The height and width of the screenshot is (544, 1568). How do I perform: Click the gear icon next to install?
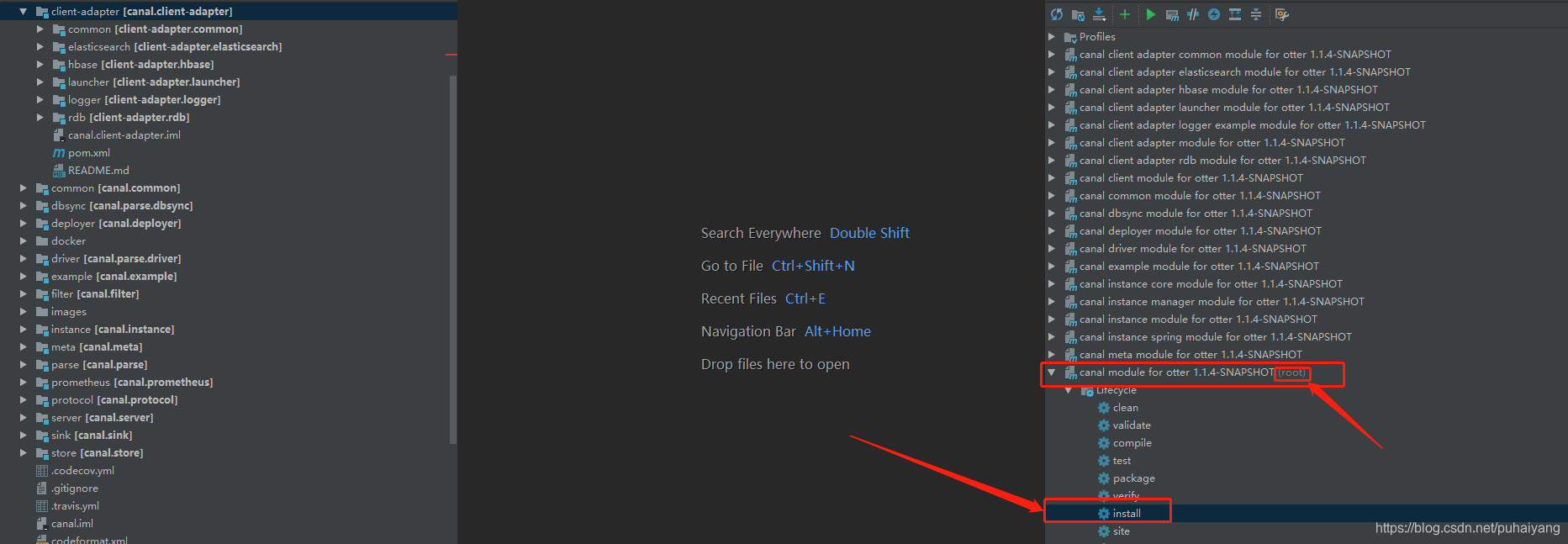pos(1104,514)
